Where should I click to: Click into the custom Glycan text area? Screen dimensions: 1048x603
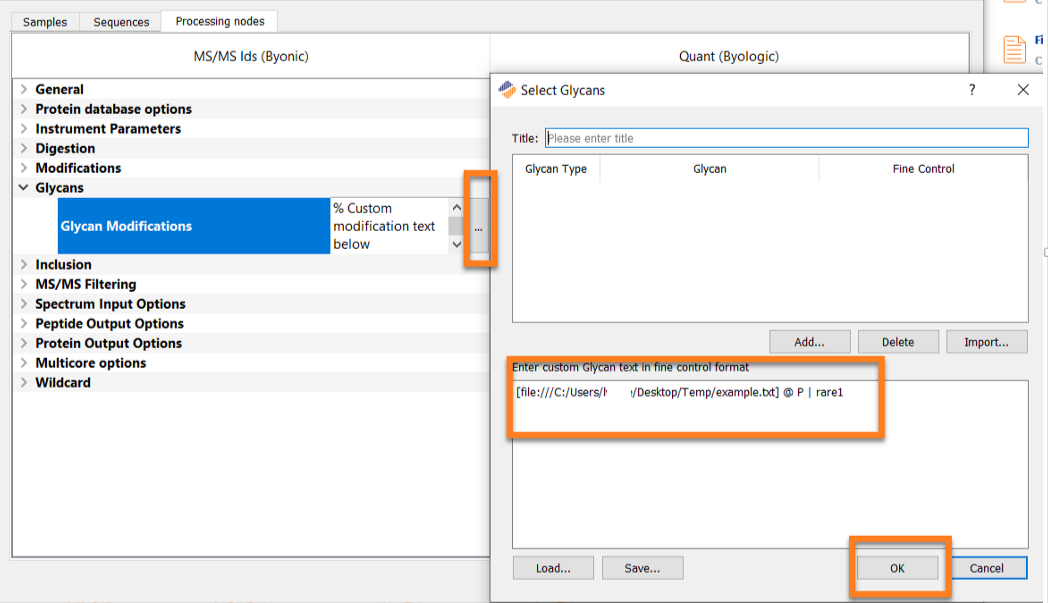click(x=770, y=465)
